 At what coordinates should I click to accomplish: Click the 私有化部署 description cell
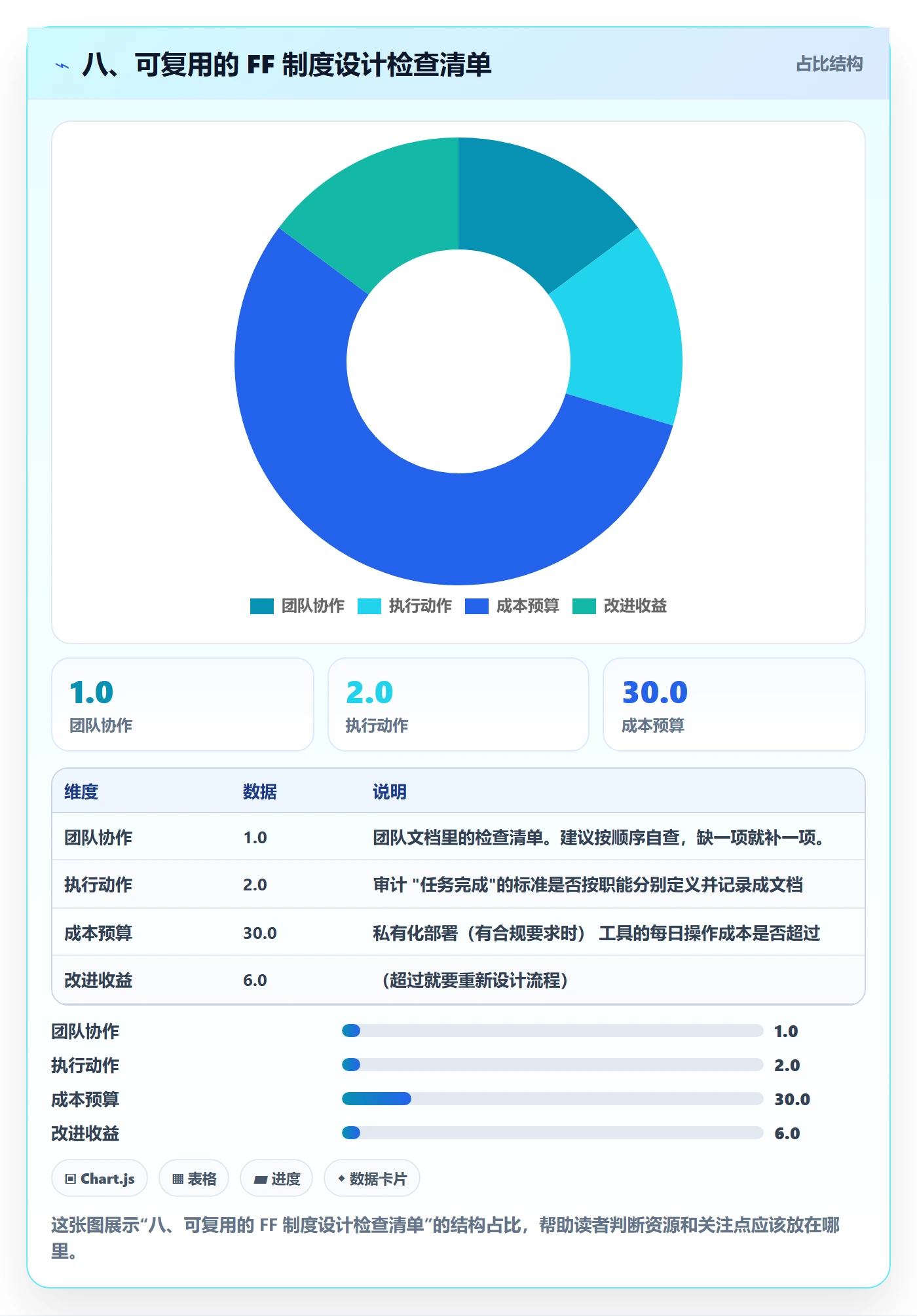coord(596,933)
